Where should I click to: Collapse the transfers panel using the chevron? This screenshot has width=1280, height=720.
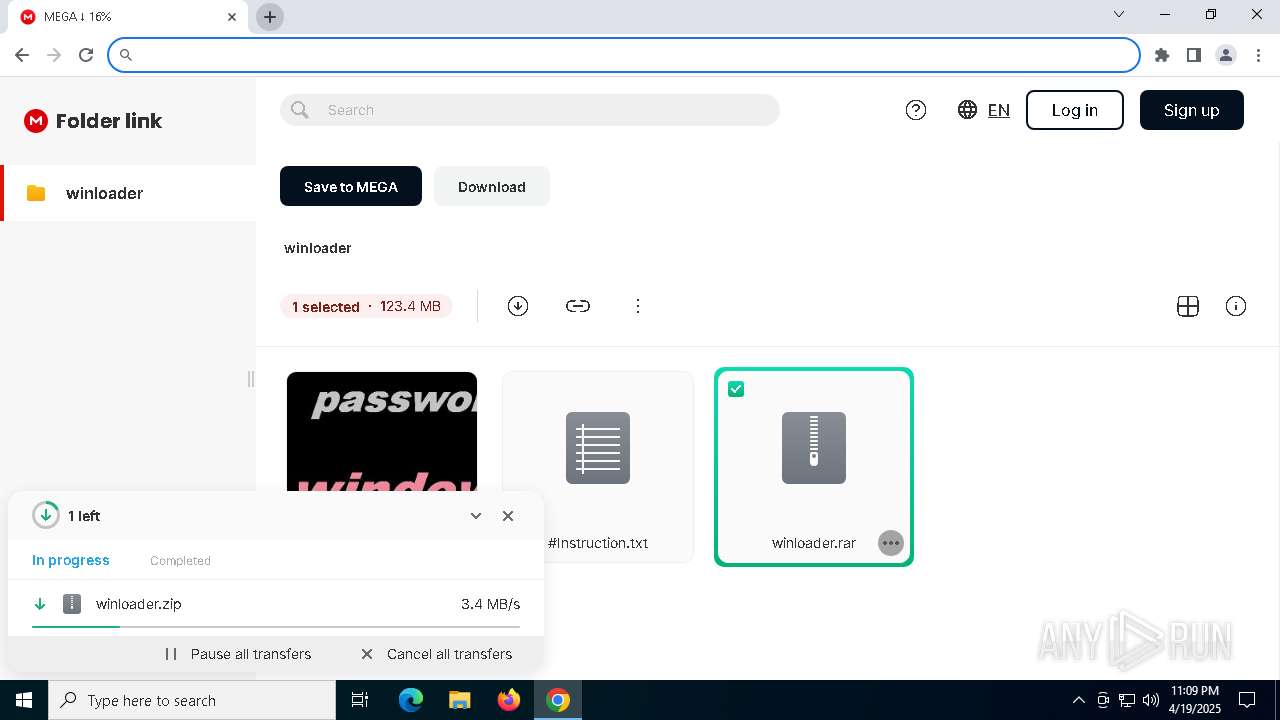pyautogui.click(x=476, y=516)
